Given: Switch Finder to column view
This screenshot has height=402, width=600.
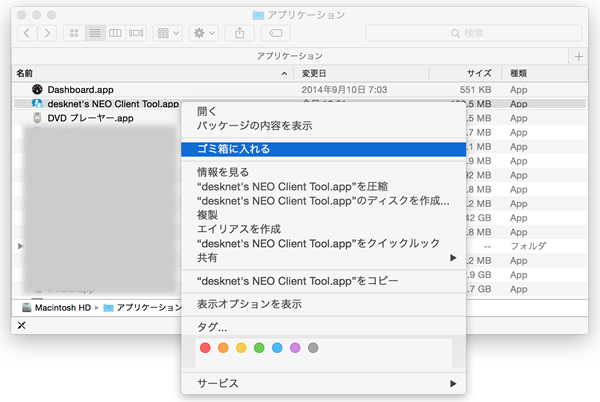Looking at the screenshot, I should tap(115, 33).
